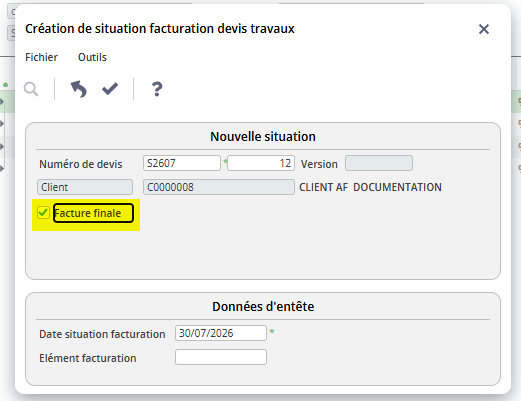Click the magnifier search icon in toolbar
521x401 pixels.
point(31,89)
